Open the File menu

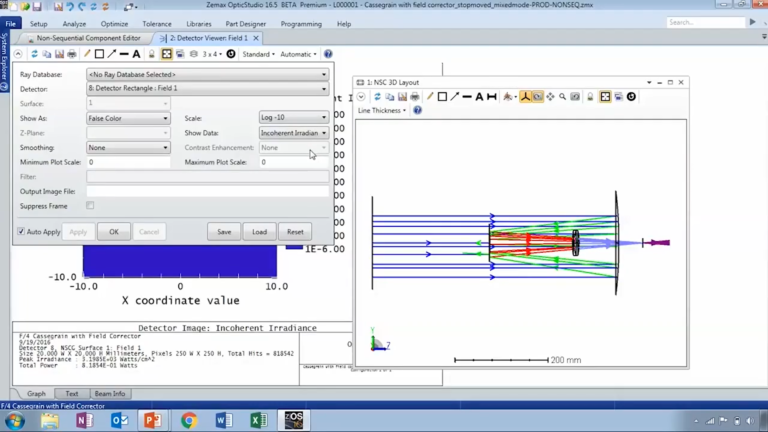(11, 24)
